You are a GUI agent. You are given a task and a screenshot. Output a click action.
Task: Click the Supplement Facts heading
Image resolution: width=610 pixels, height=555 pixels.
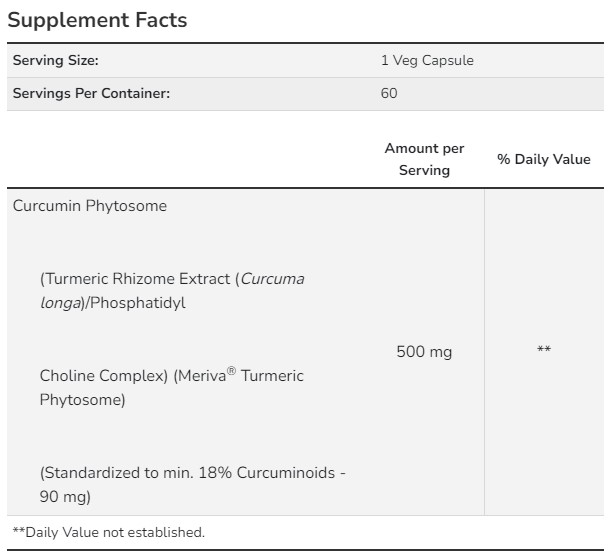(98, 20)
